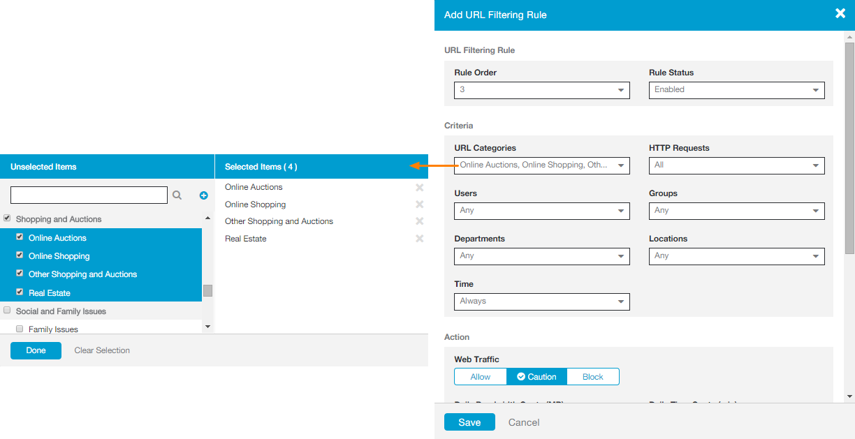Click the Clear Selection link

[102, 351]
